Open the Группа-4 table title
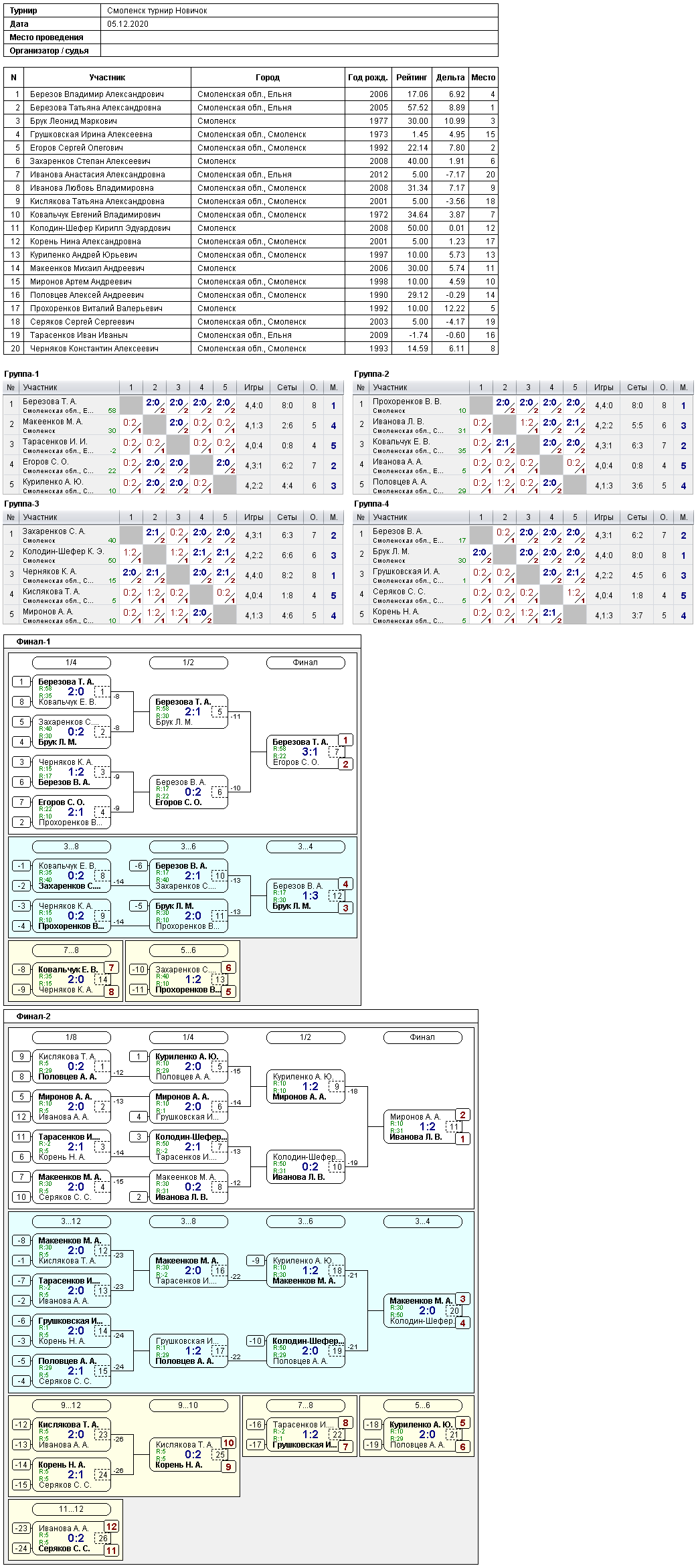This screenshot has height=1568, width=700. click(371, 504)
